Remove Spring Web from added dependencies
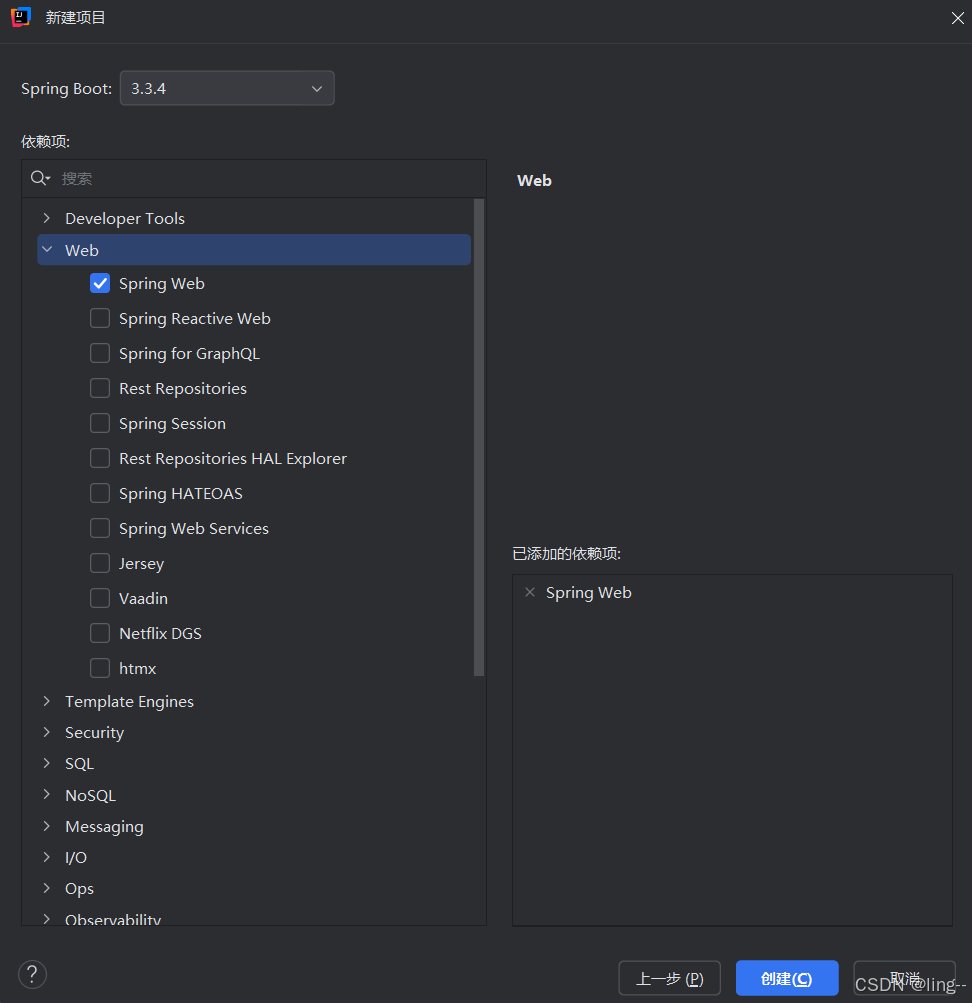Screen dimensions: 972x1003 point(529,592)
